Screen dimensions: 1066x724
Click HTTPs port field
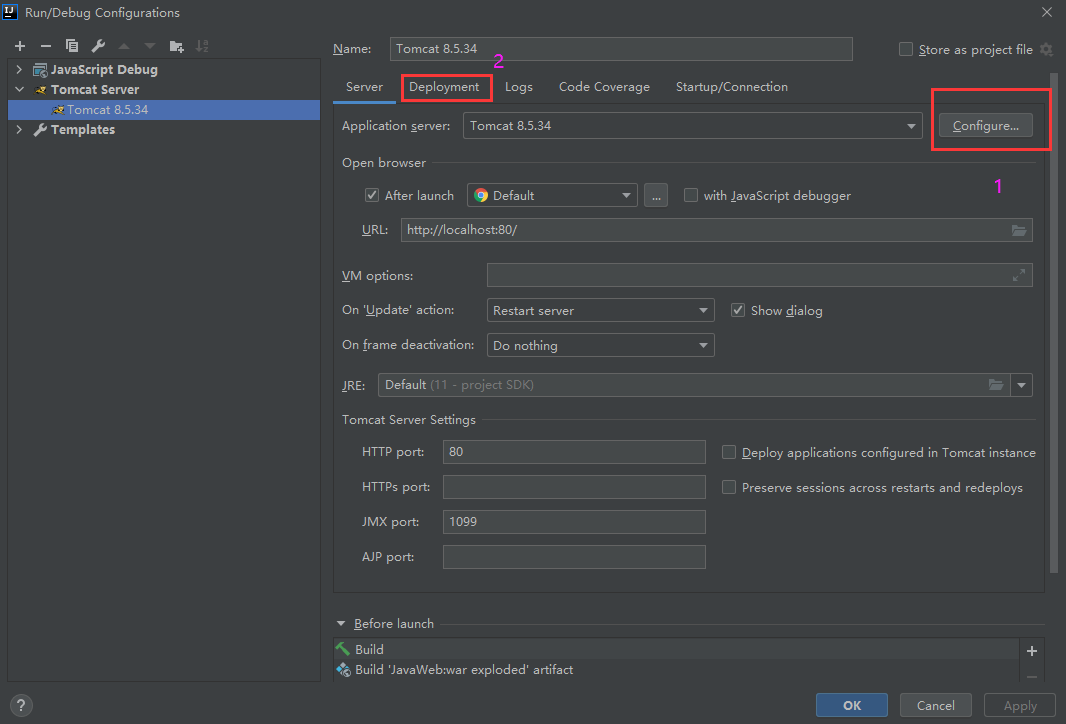tap(574, 487)
